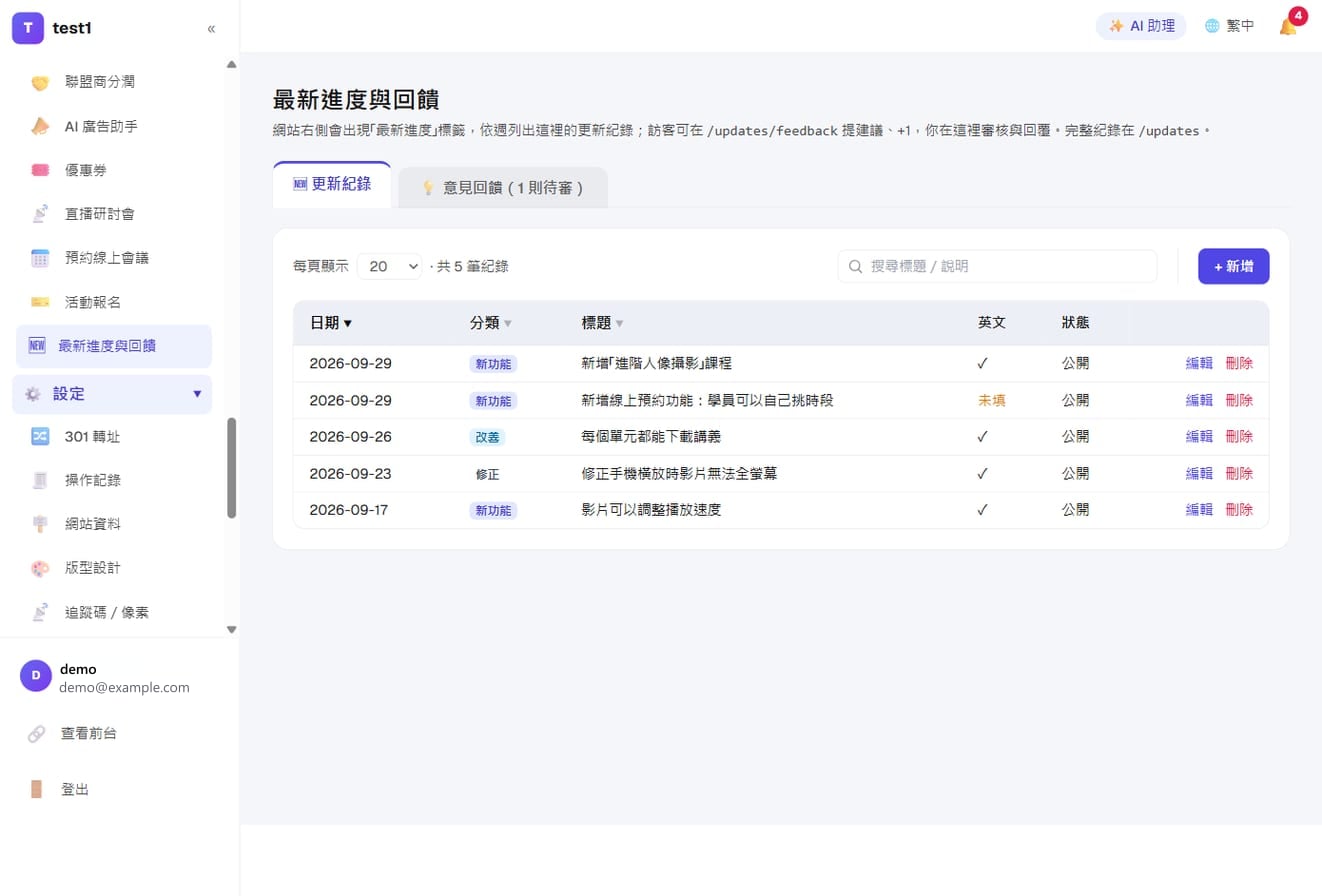
Task: Open the AI 助理 button
Action: (x=1141, y=26)
